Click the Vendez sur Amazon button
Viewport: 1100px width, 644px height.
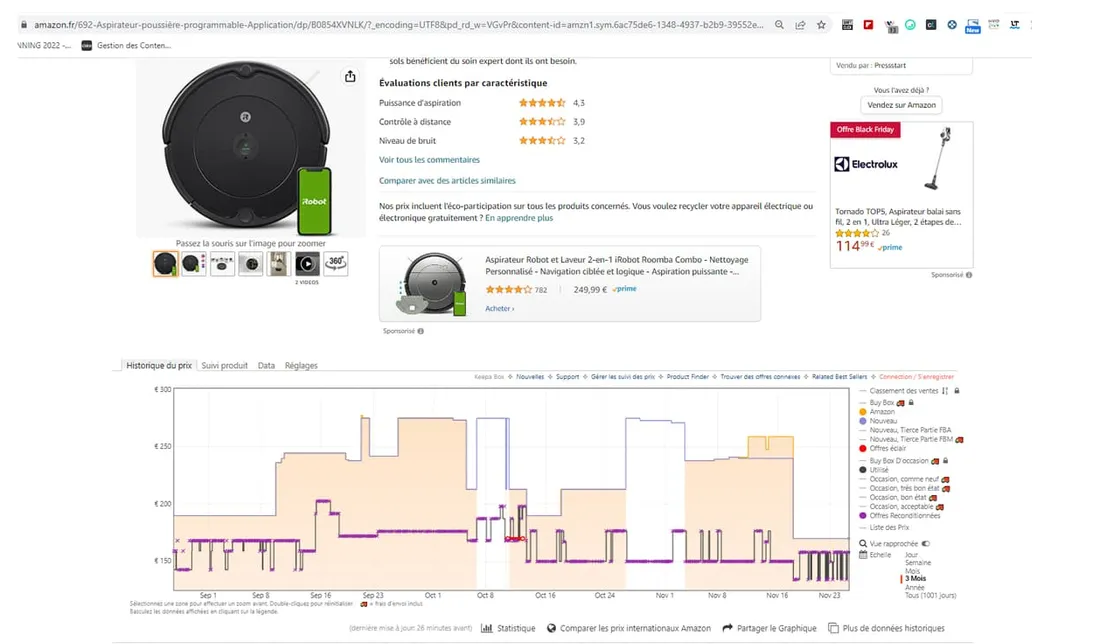pyautogui.click(x=901, y=105)
